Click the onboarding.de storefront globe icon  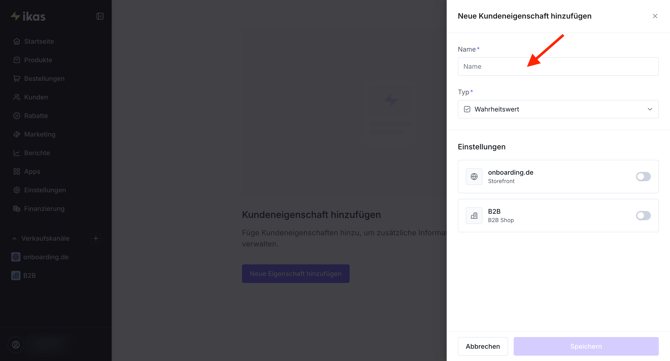click(x=474, y=176)
